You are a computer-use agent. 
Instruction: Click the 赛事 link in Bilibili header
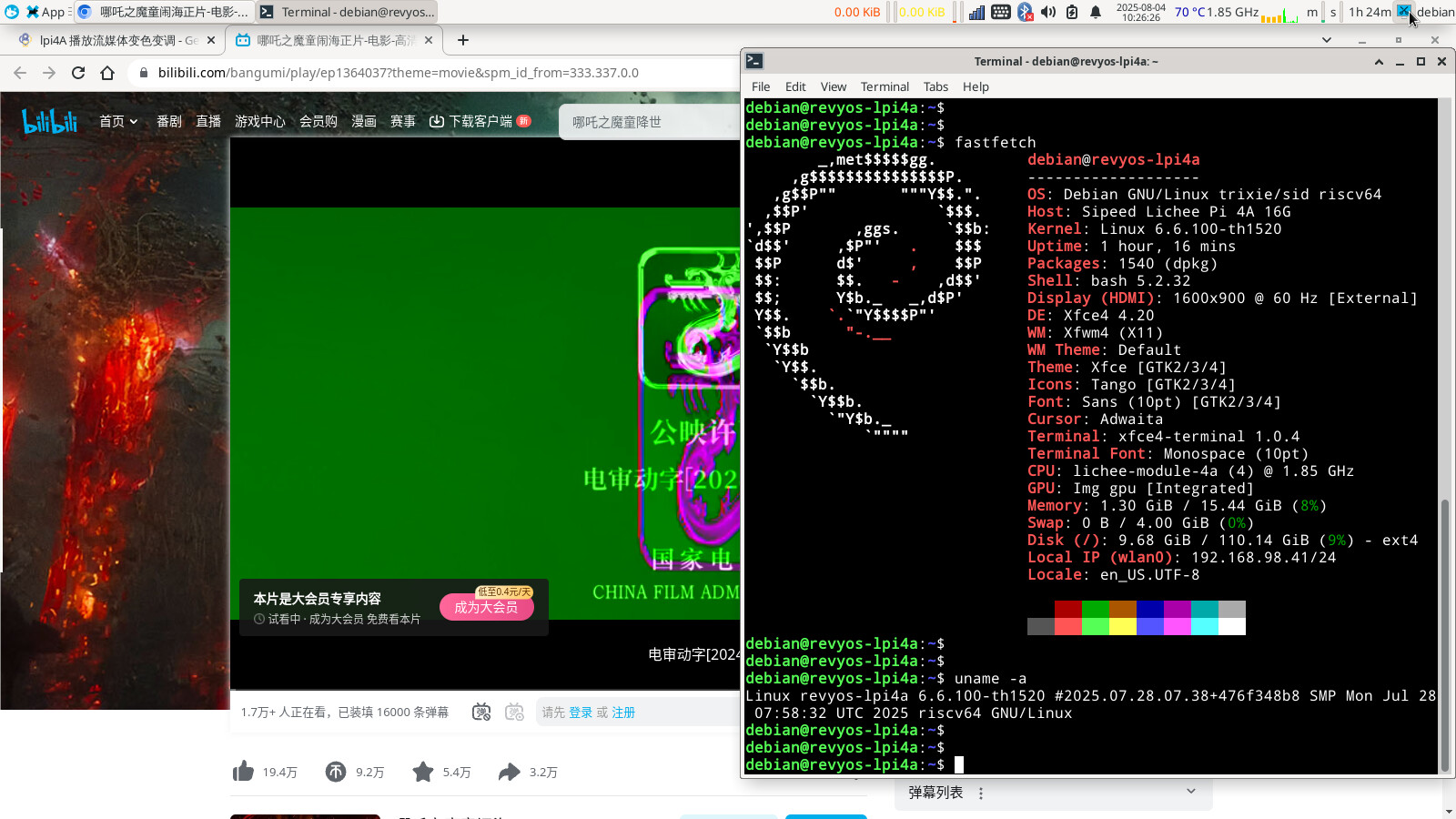click(x=403, y=121)
